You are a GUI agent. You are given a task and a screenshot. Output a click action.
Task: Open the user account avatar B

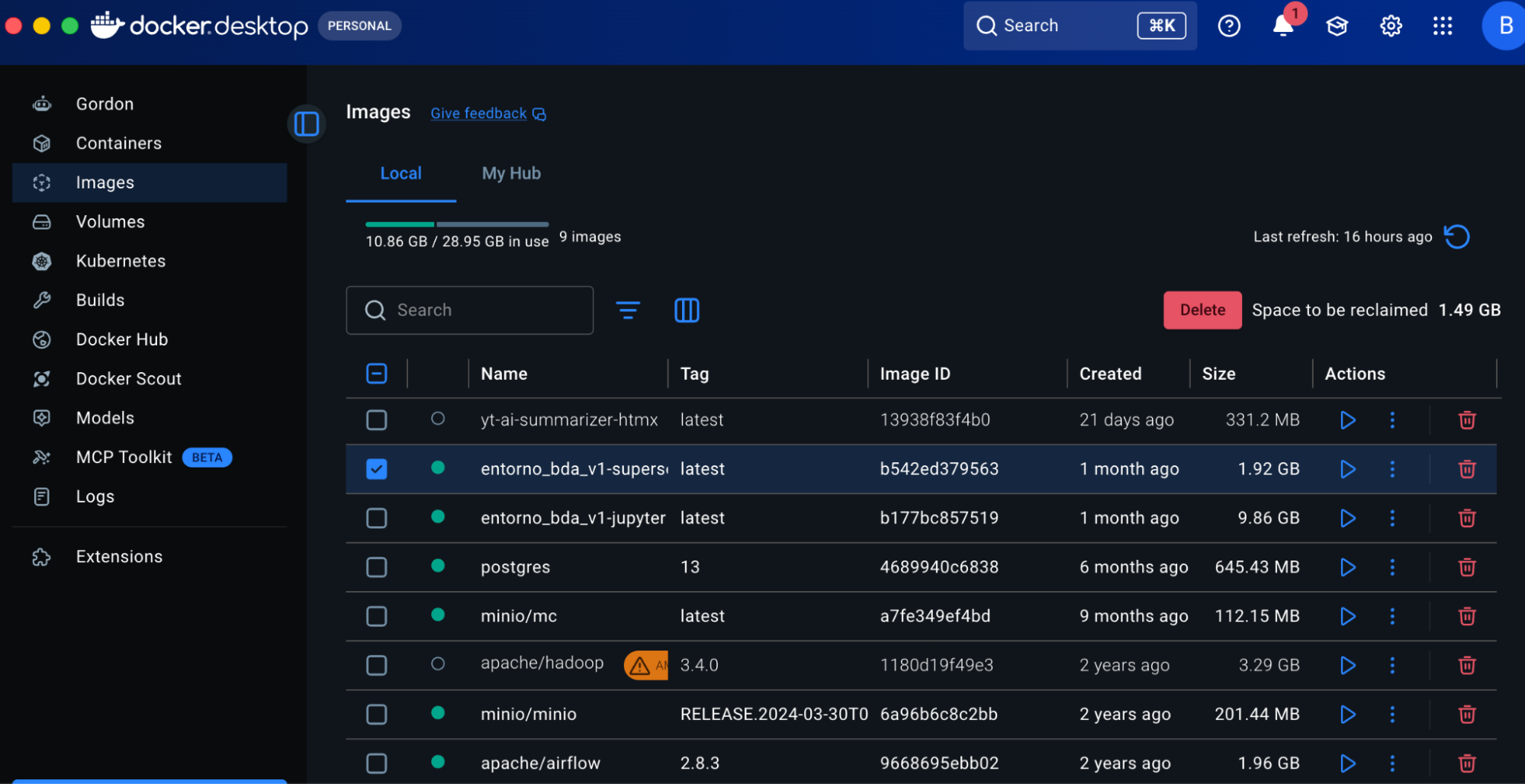[1504, 26]
